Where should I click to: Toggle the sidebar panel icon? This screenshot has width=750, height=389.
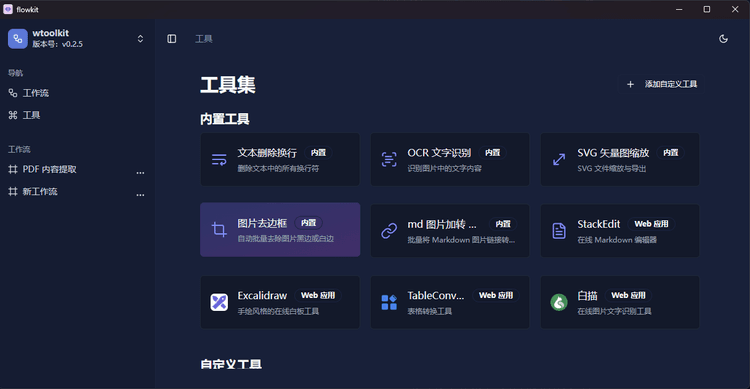(172, 39)
